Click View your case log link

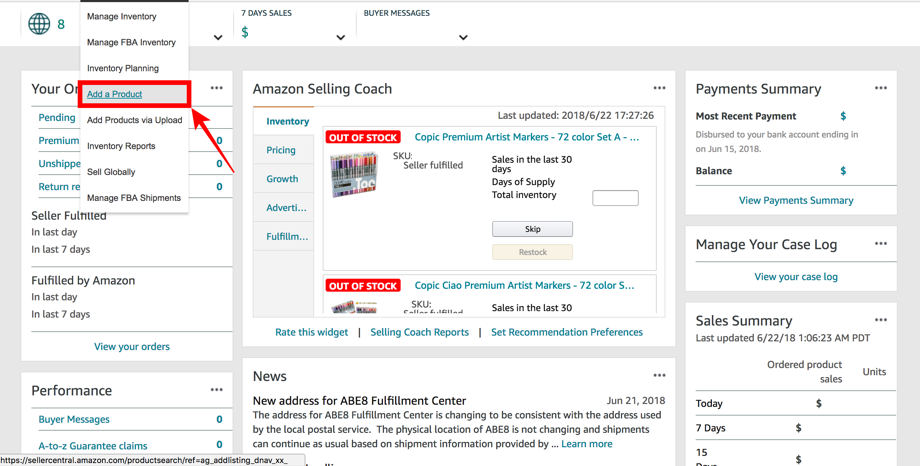click(796, 276)
